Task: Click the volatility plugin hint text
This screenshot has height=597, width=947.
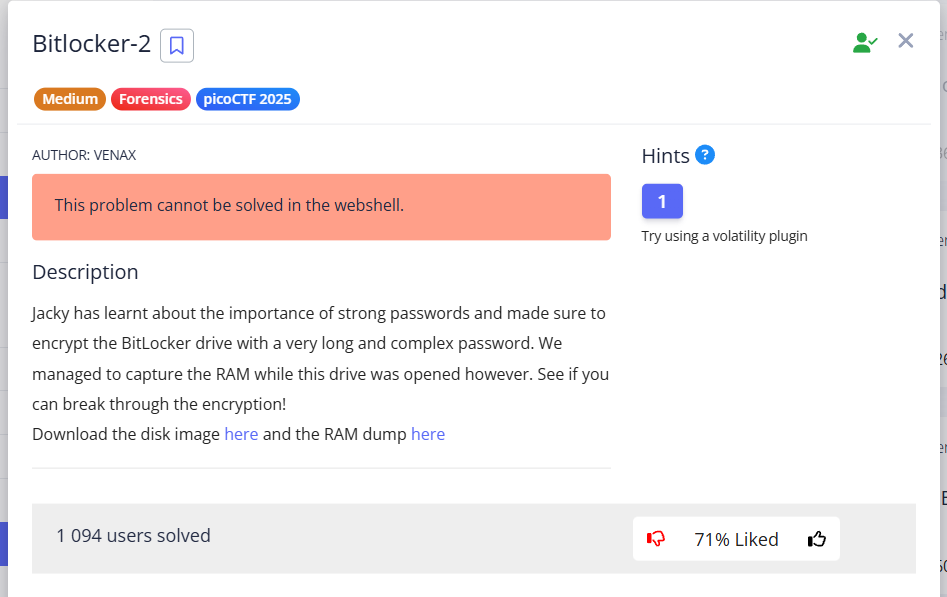Action: click(x=724, y=236)
